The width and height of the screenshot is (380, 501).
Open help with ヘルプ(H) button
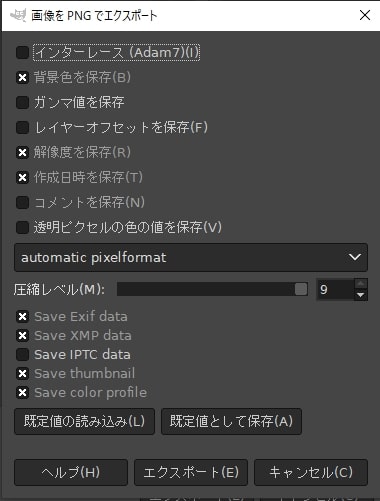click(71, 472)
